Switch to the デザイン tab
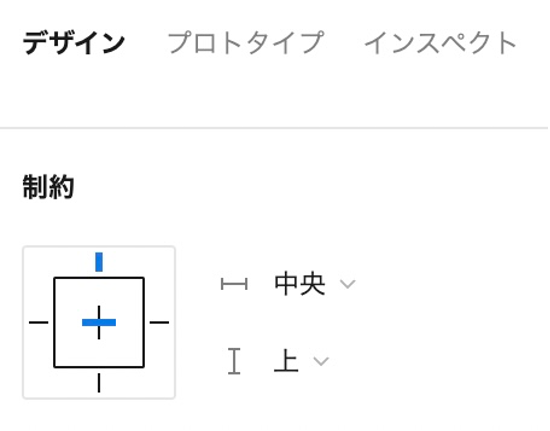The image size is (550, 431). coord(74,43)
